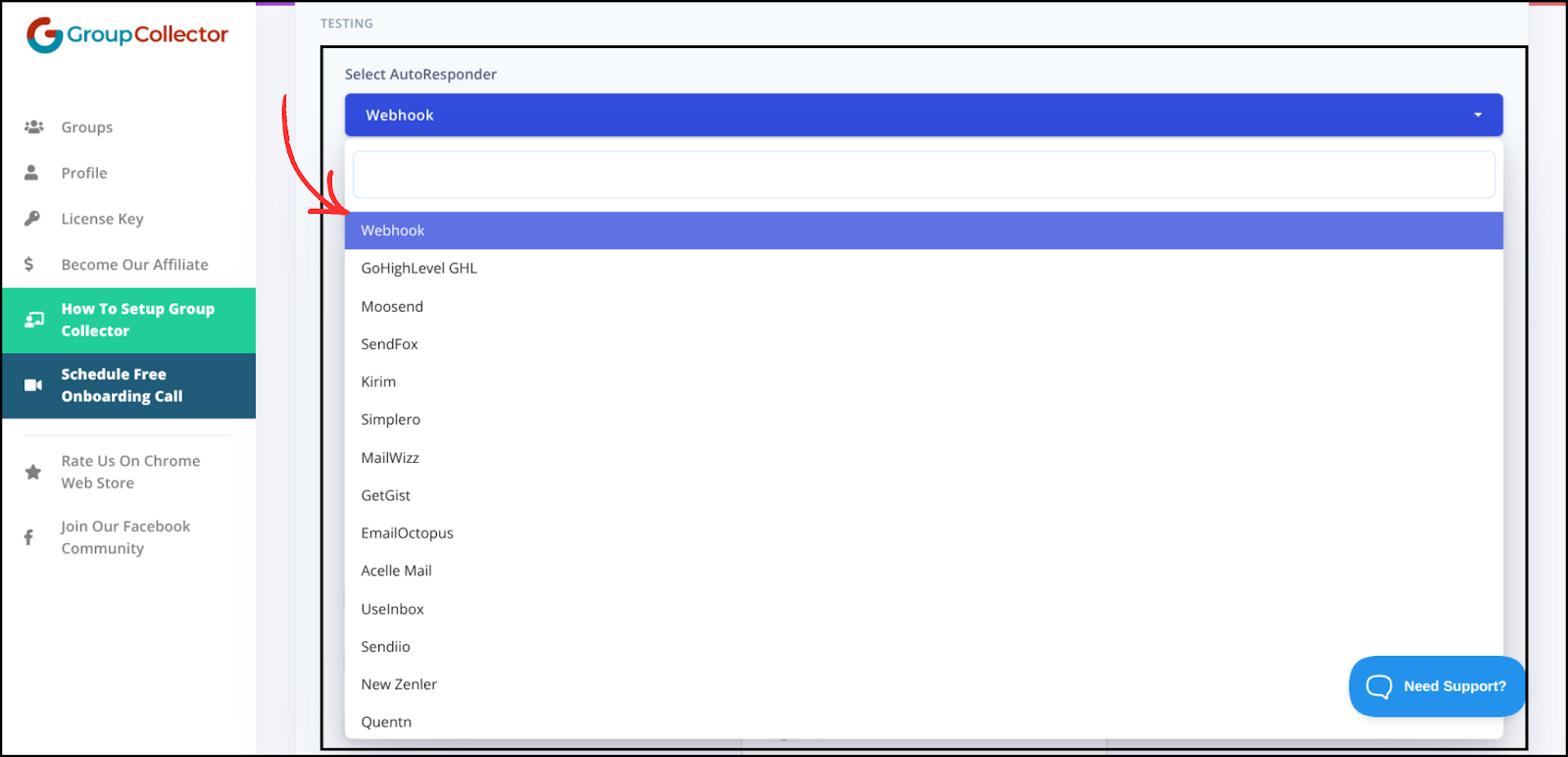Click the star icon for Chrome rating
The image size is (1568, 757).
(33, 472)
